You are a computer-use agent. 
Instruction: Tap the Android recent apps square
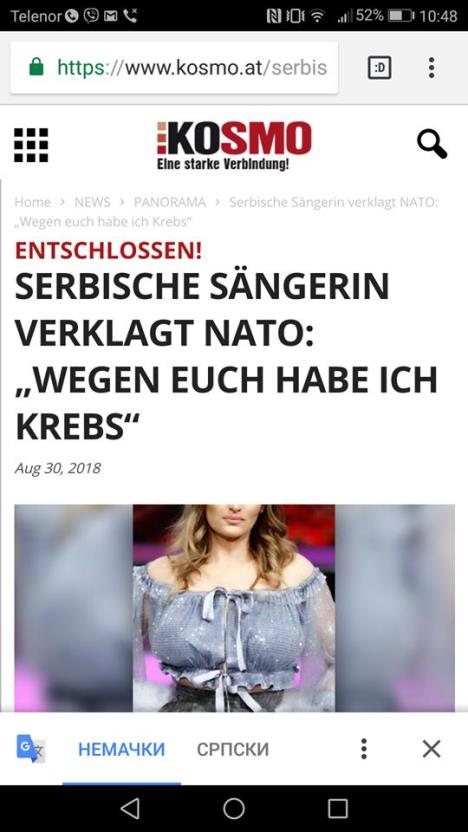pos(337,809)
